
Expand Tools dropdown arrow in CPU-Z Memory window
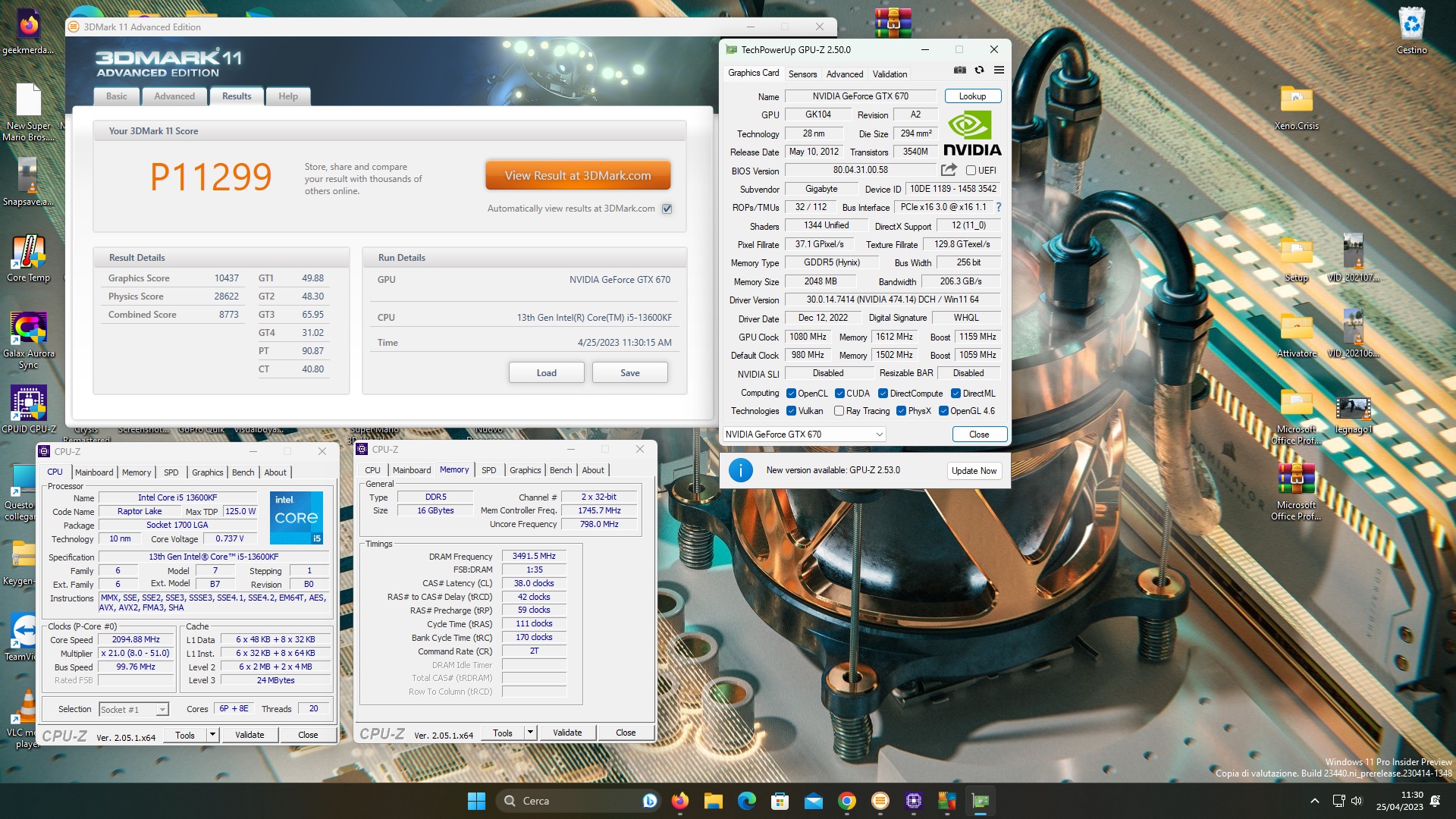[x=530, y=733]
